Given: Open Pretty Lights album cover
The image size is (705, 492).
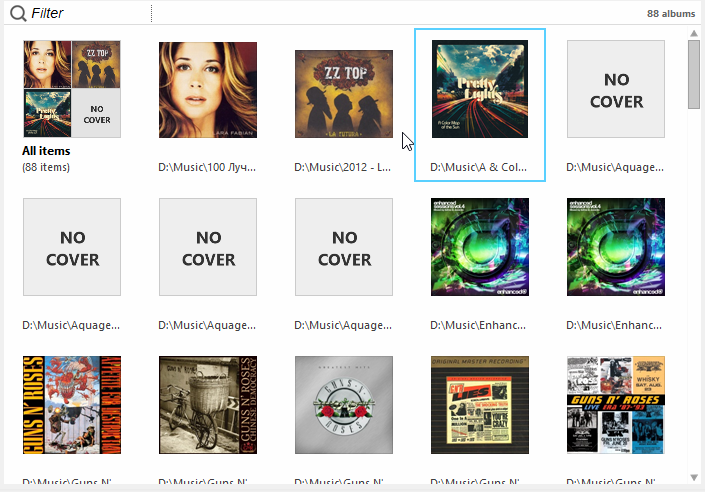Looking at the screenshot, I should pos(480,89).
